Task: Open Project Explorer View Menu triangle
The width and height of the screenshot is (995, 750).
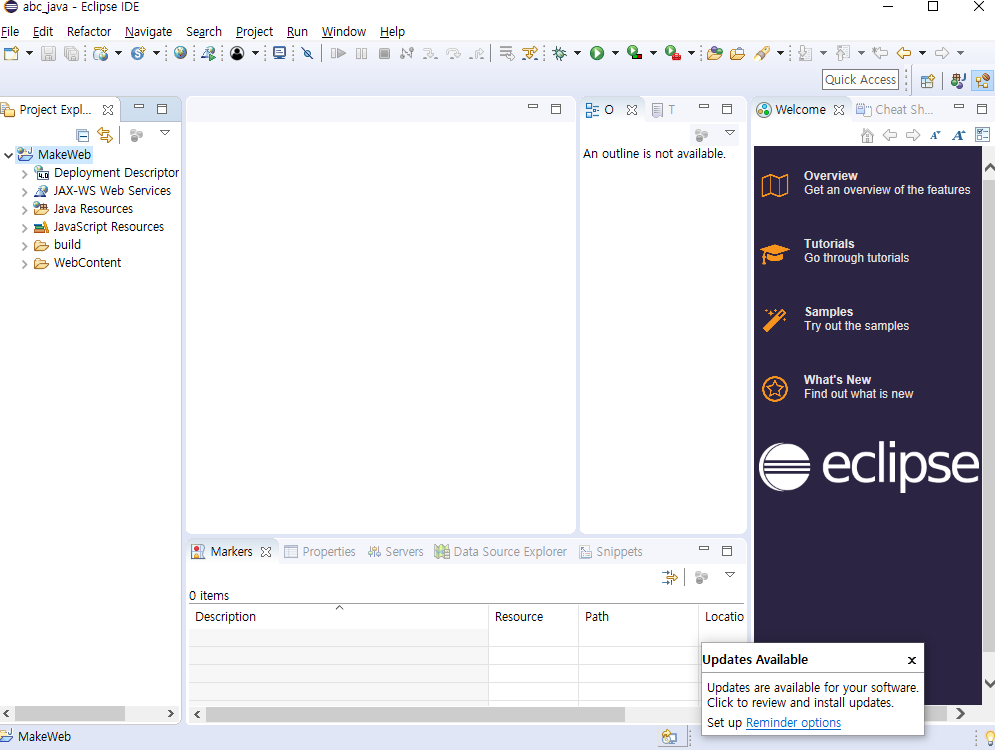Action: (165, 133)
